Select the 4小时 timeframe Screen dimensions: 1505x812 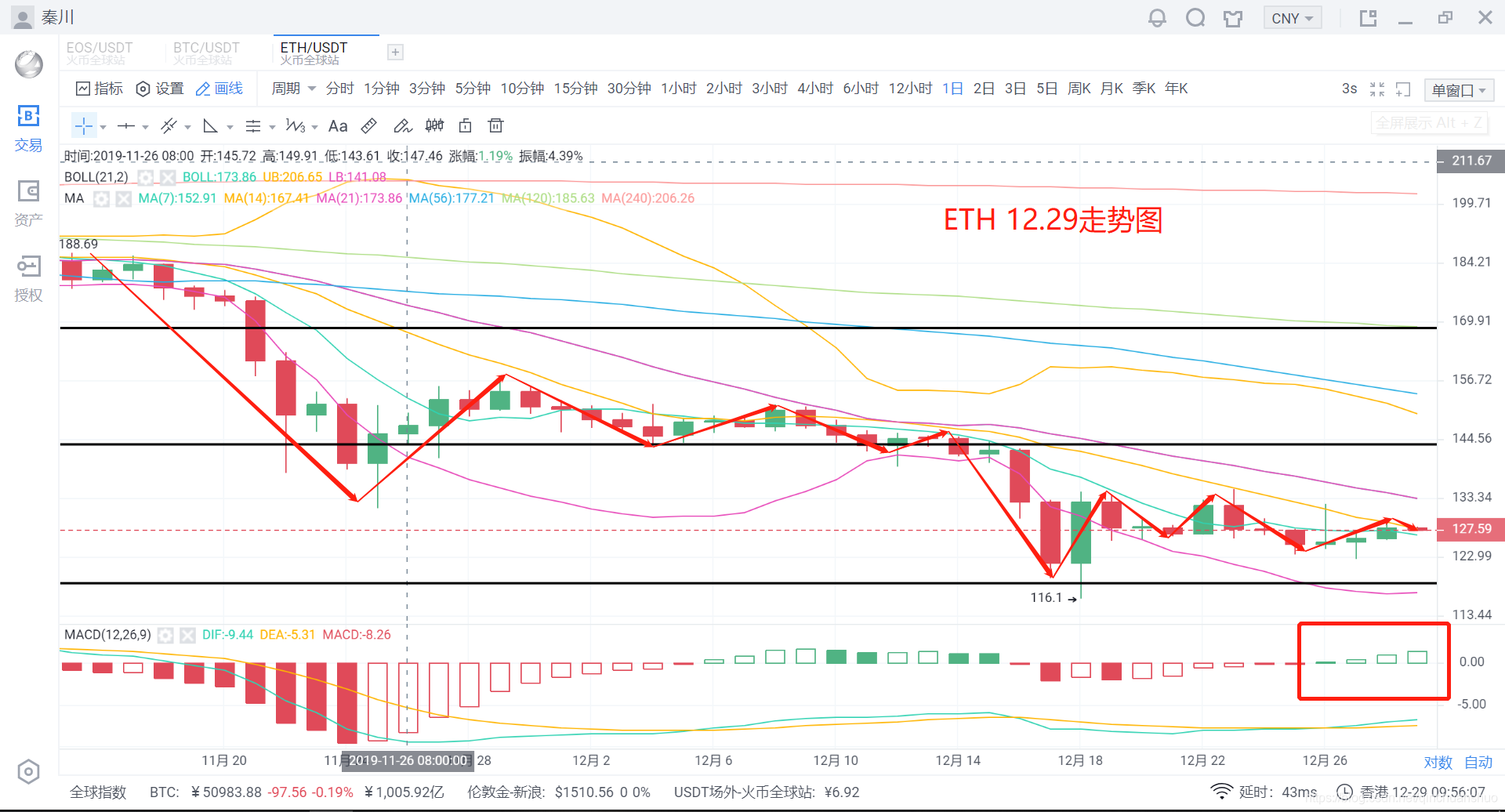click(x=815, y=89)
